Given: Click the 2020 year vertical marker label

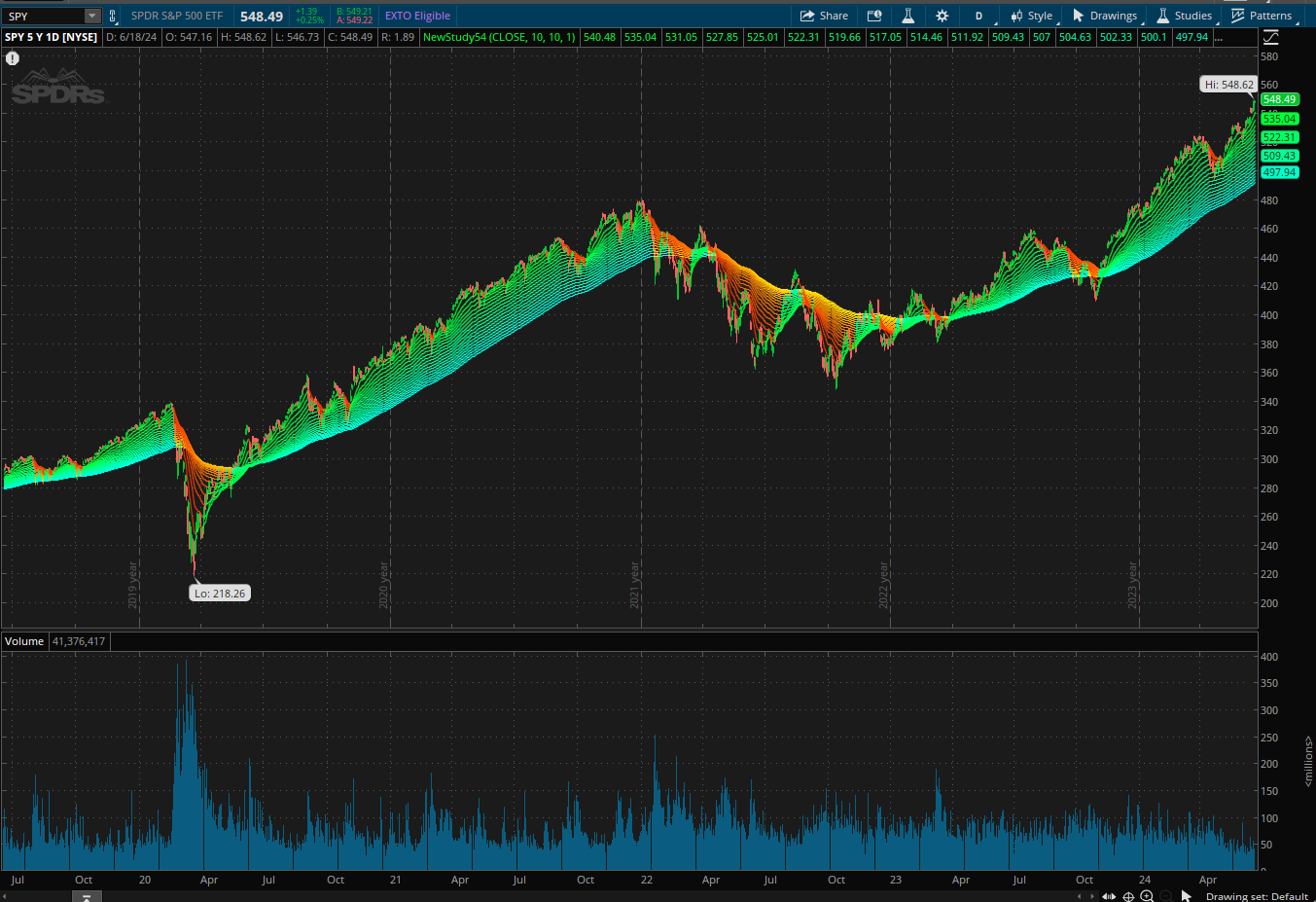Looking at the screenshot, I should pos(383,585).
